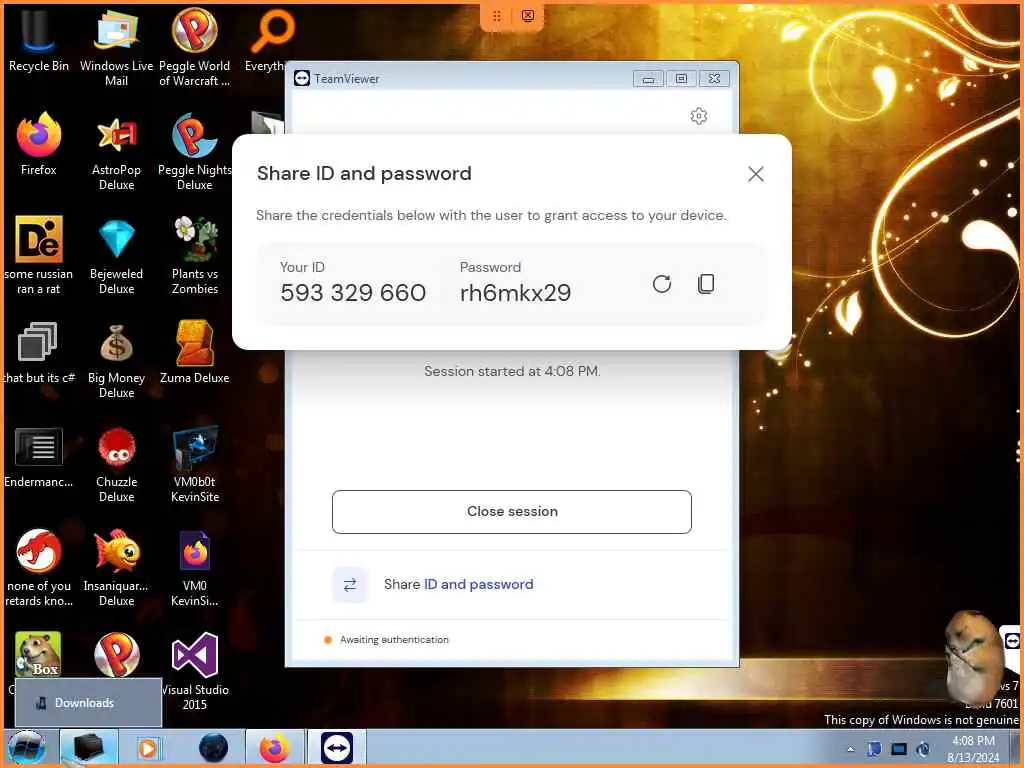Click the Close session button

511,511
